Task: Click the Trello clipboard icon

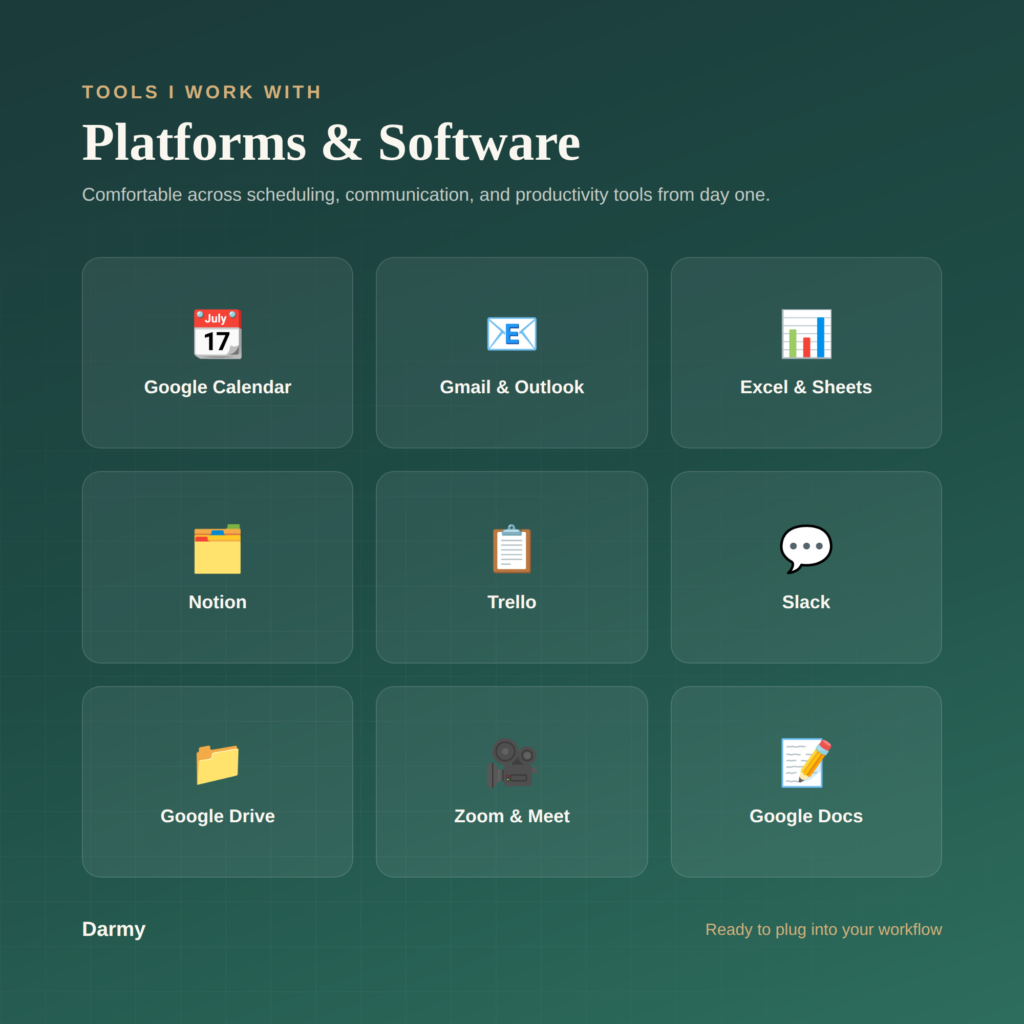Action: click(511, 549)
